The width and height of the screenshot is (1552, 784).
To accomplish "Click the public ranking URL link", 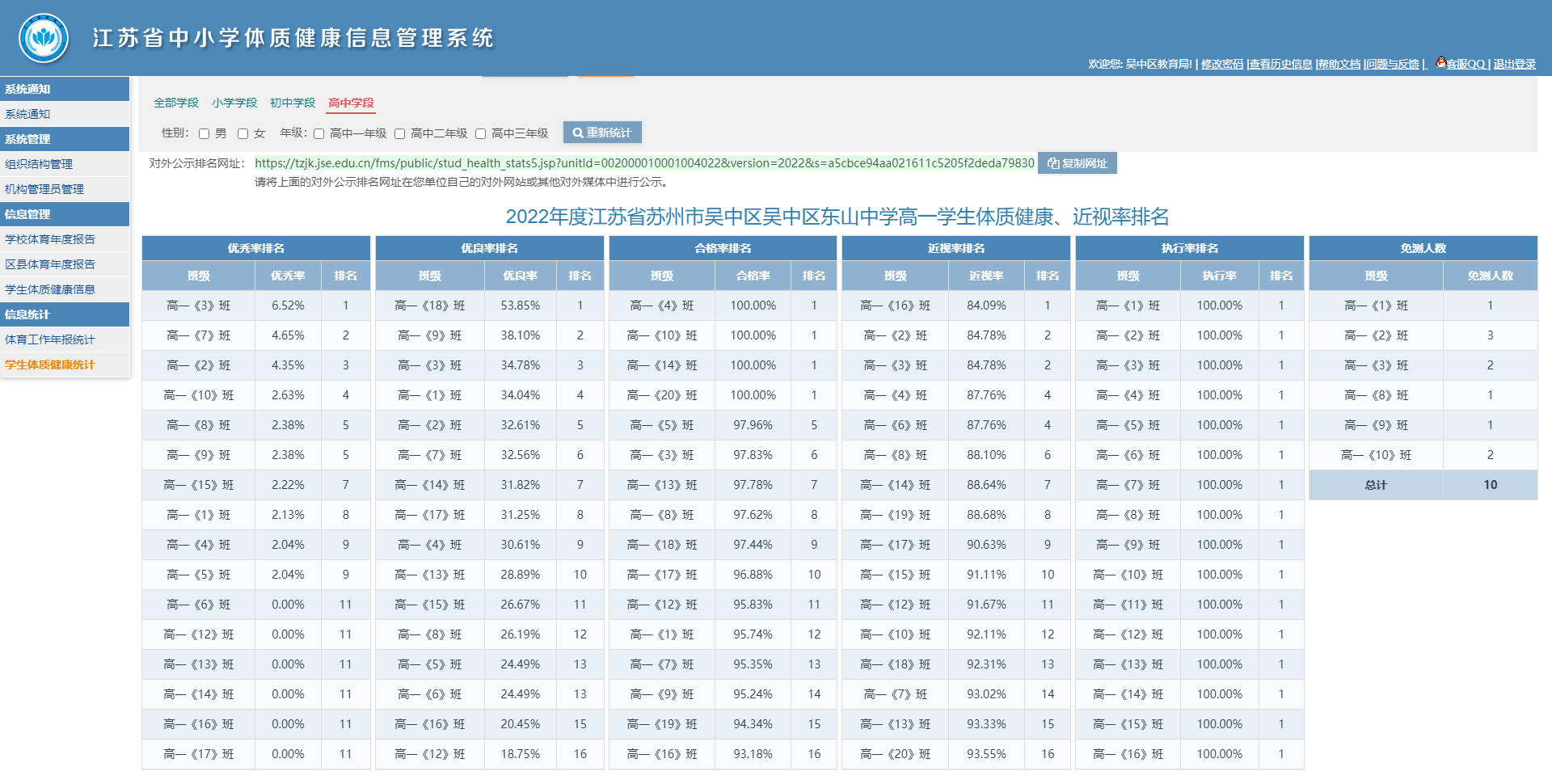I will [644, 163].
